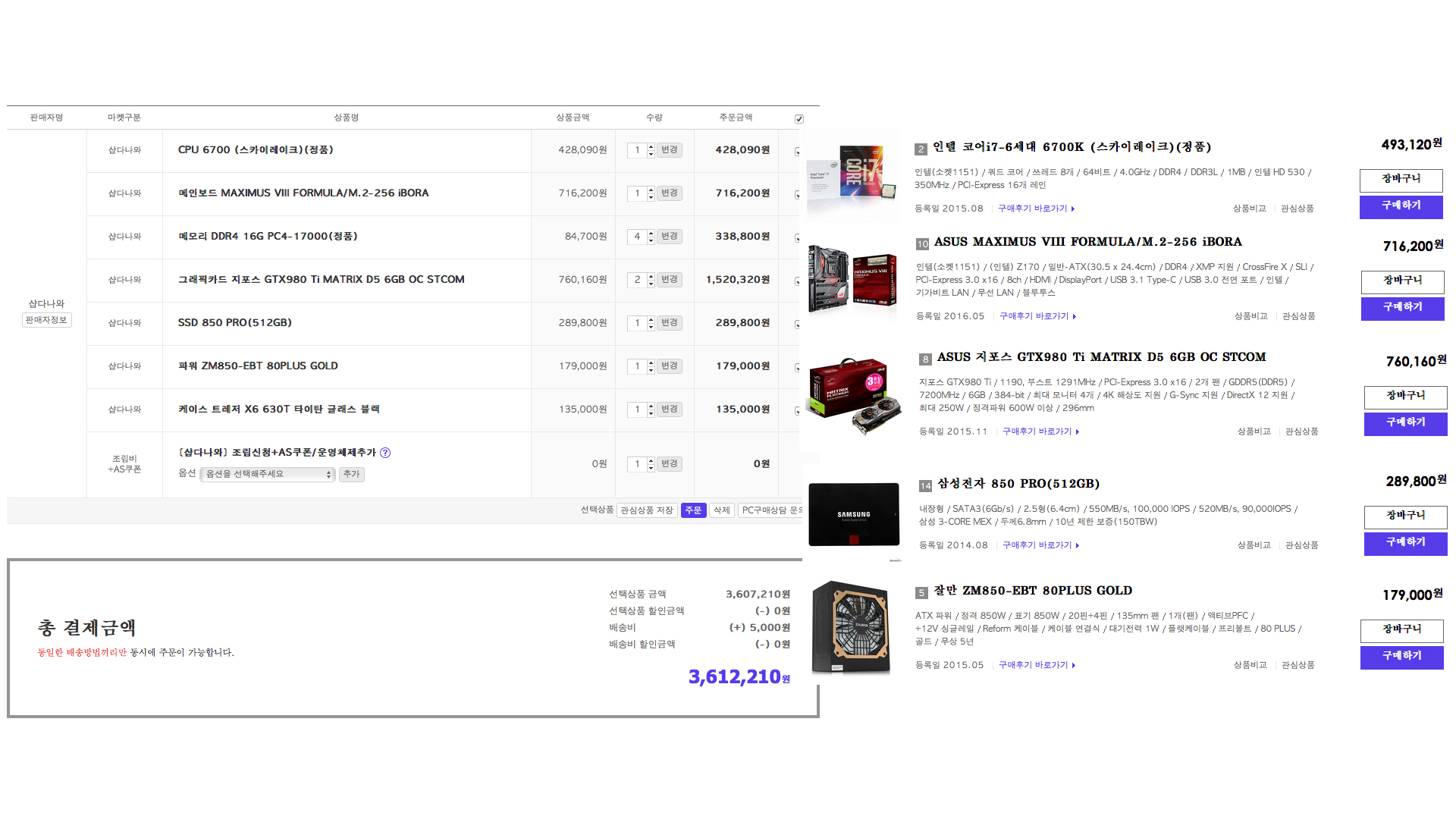Open 구매후기 바로가기 link for MAXIMUS VIII FORMULA
The image size is (1456, 819).
pos(1037,316)
